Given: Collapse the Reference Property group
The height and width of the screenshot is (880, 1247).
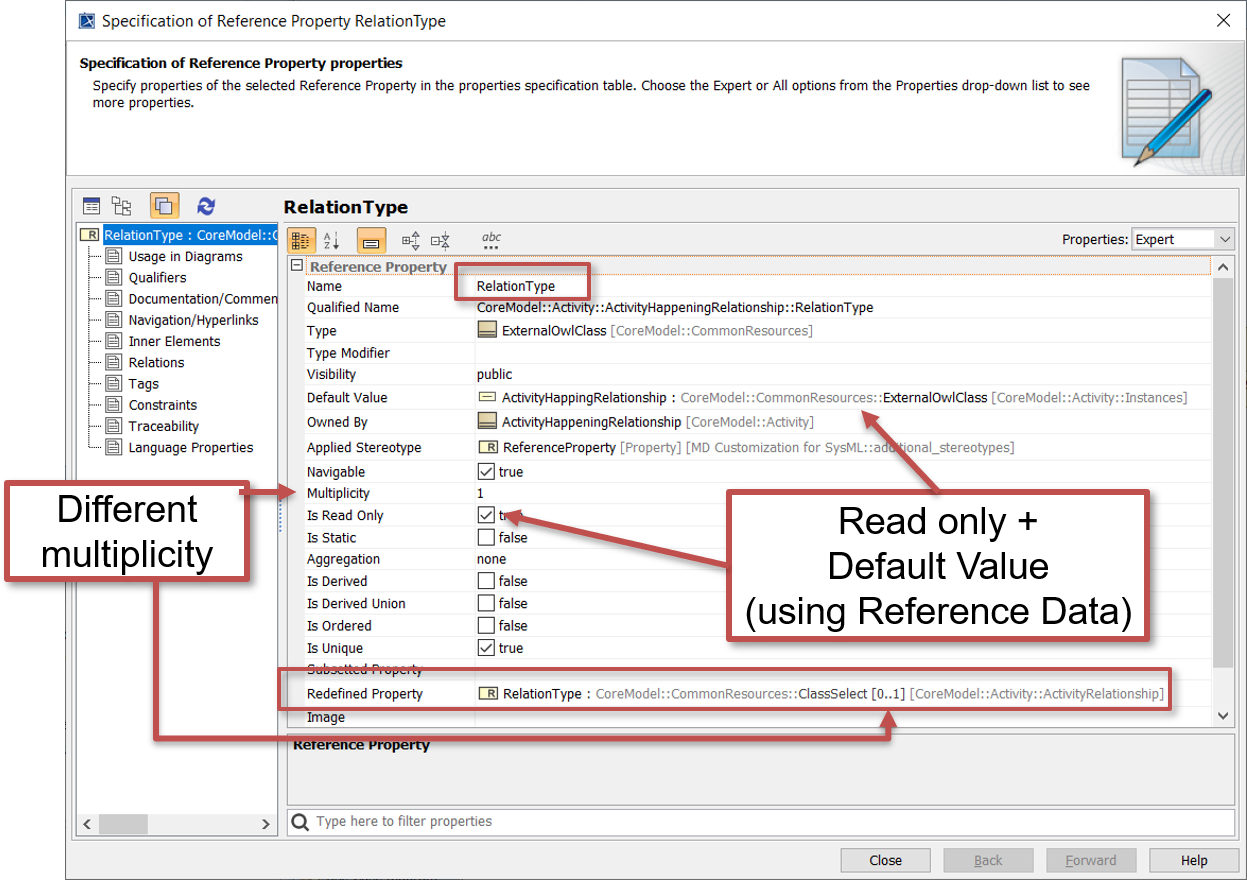Looking at the screenshot, I should click(296, 266).
